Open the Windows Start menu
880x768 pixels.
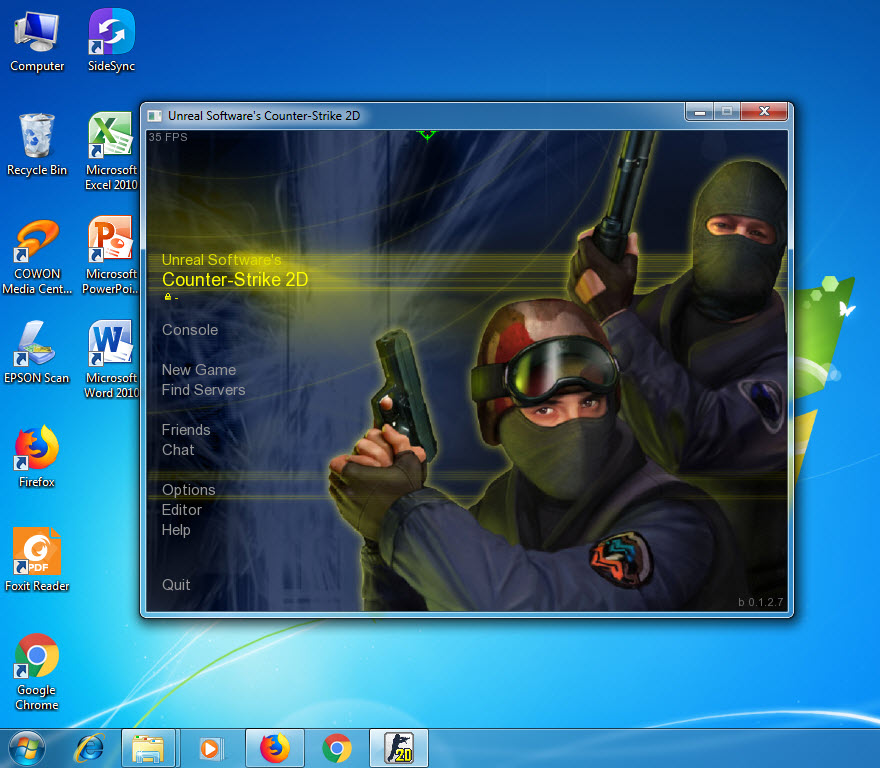tap(26, 748)
